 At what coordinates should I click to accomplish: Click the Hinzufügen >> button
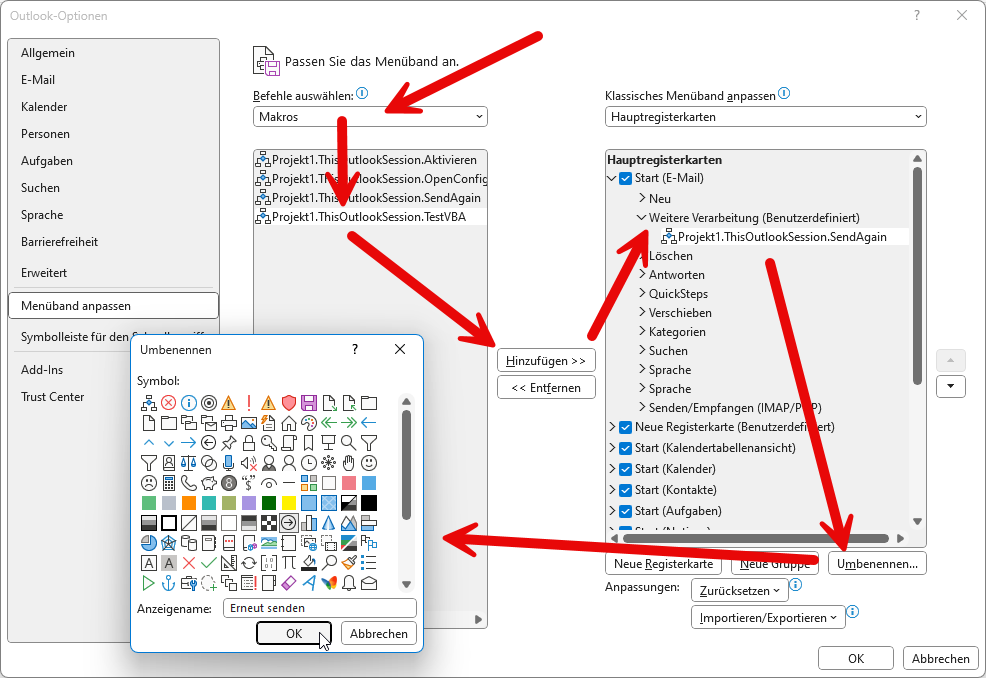[x=546, y=360]
